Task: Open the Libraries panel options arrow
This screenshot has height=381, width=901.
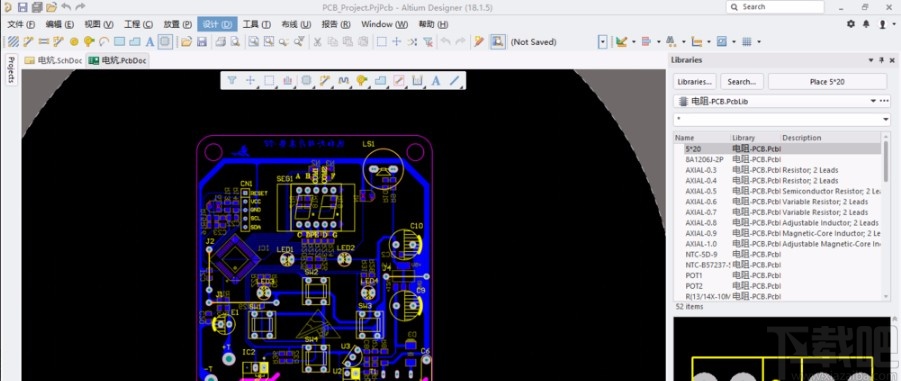Action: 870,60
